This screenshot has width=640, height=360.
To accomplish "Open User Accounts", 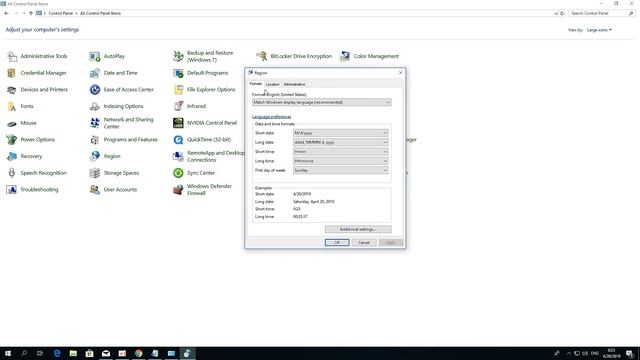I will [113, 190].
